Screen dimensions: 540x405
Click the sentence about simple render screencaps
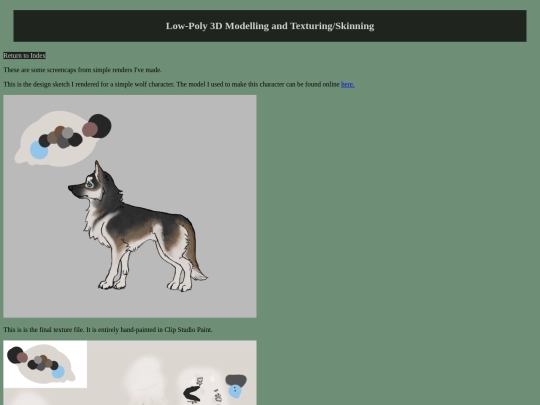coord(83,70)
